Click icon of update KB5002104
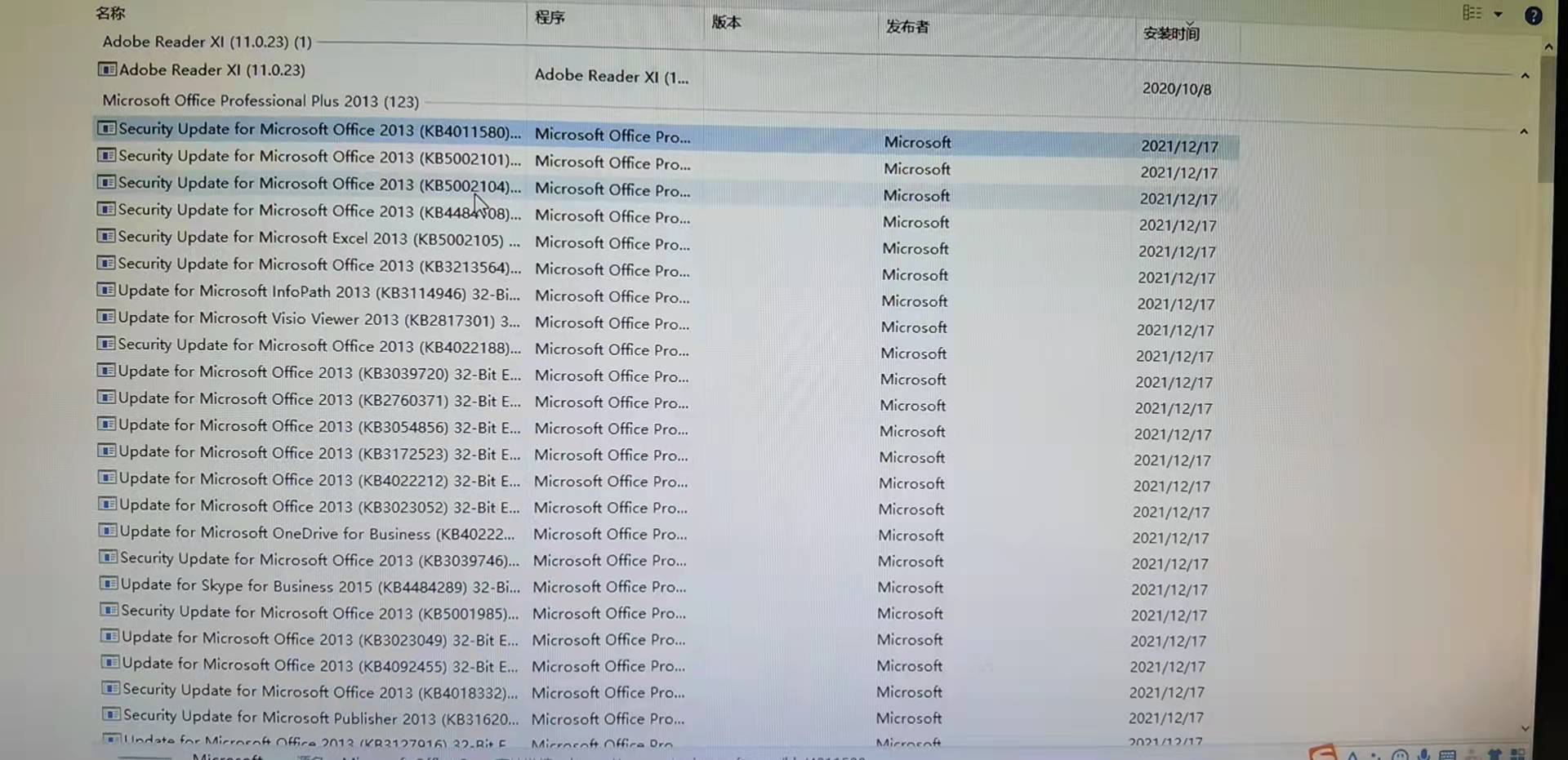The image size is (1568, 760). [x=106, y=182]
